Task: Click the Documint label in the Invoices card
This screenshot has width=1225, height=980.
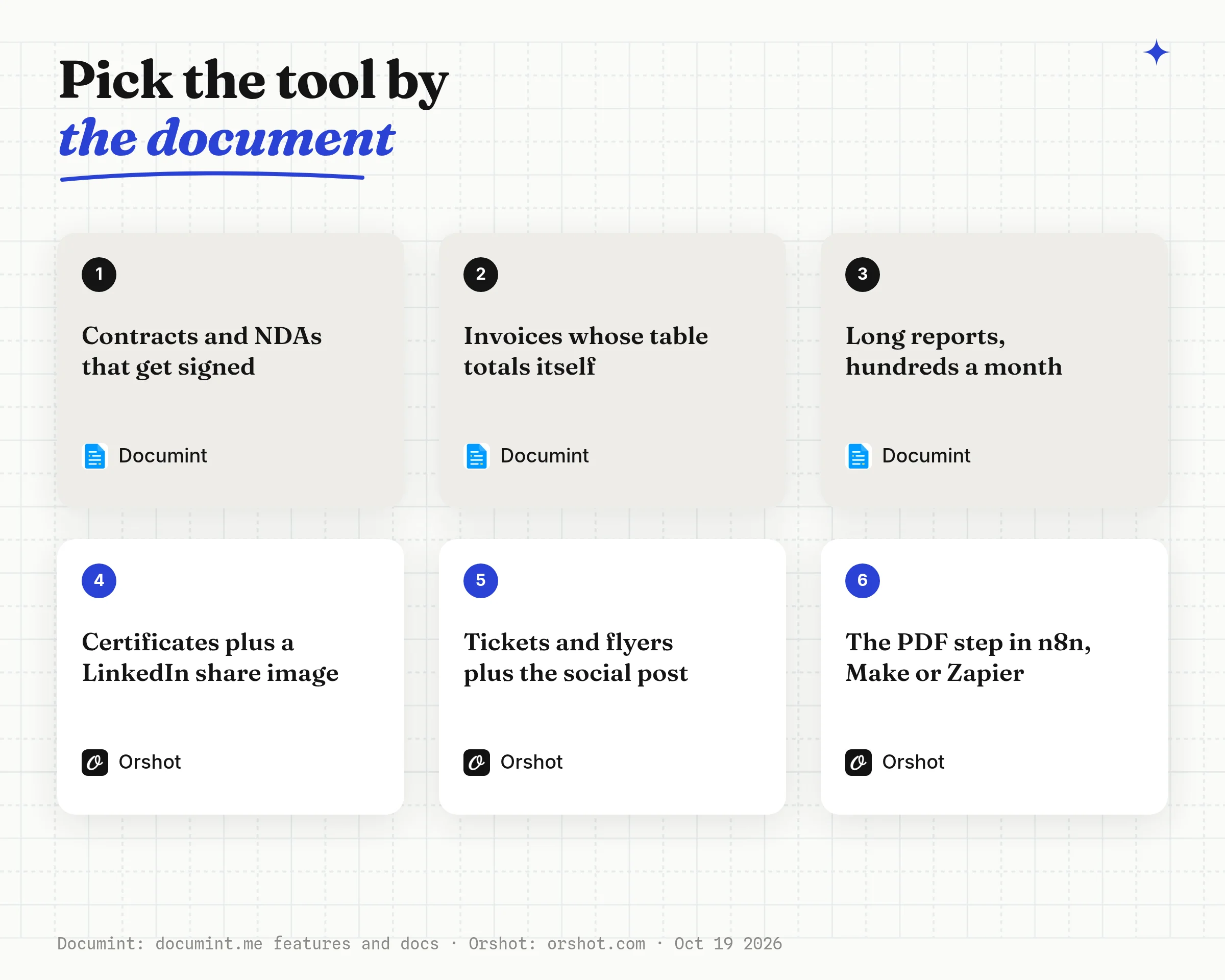Action: coord(544,456)
